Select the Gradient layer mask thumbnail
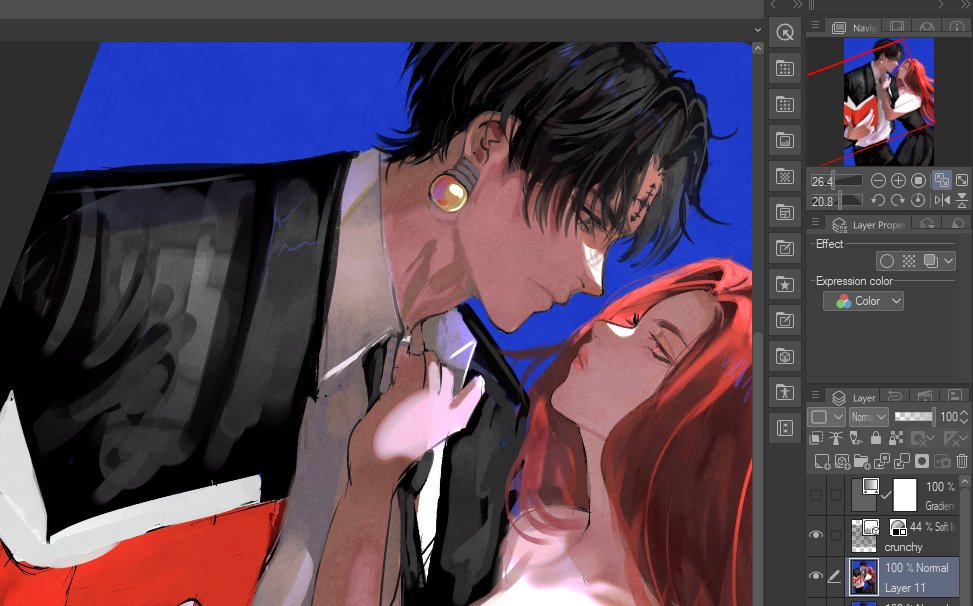This screenshot has width=973, height=606. 904,494
